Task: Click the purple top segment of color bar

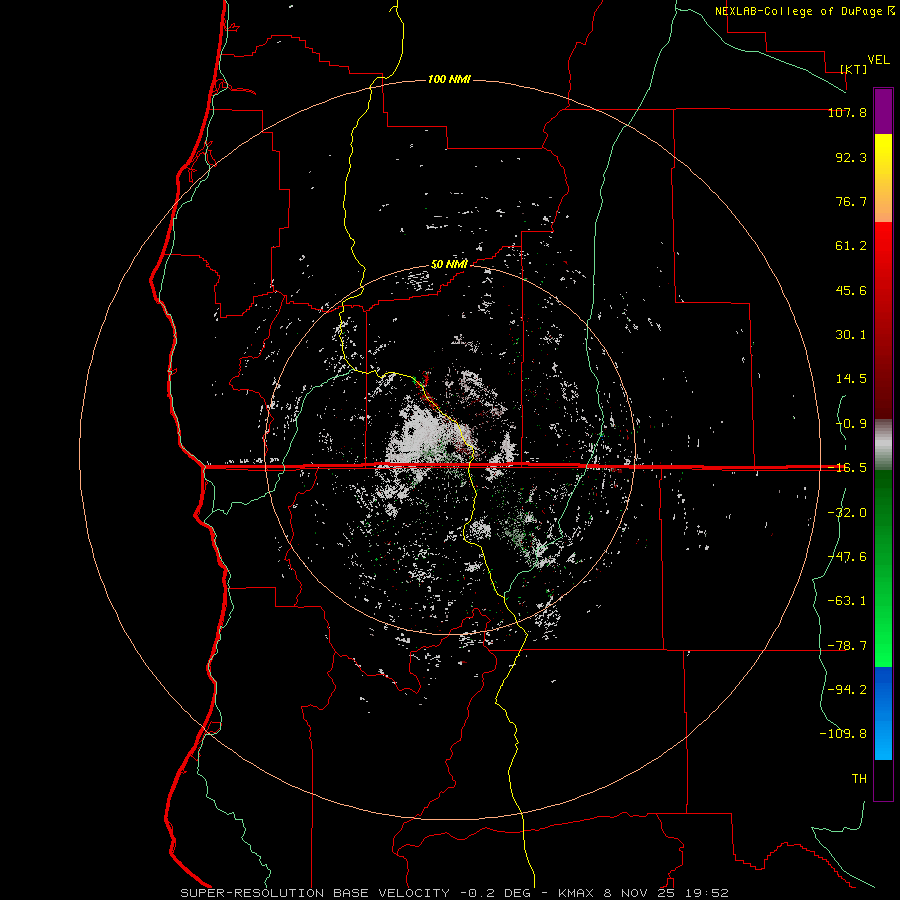Action: click(x=883, y=112)
